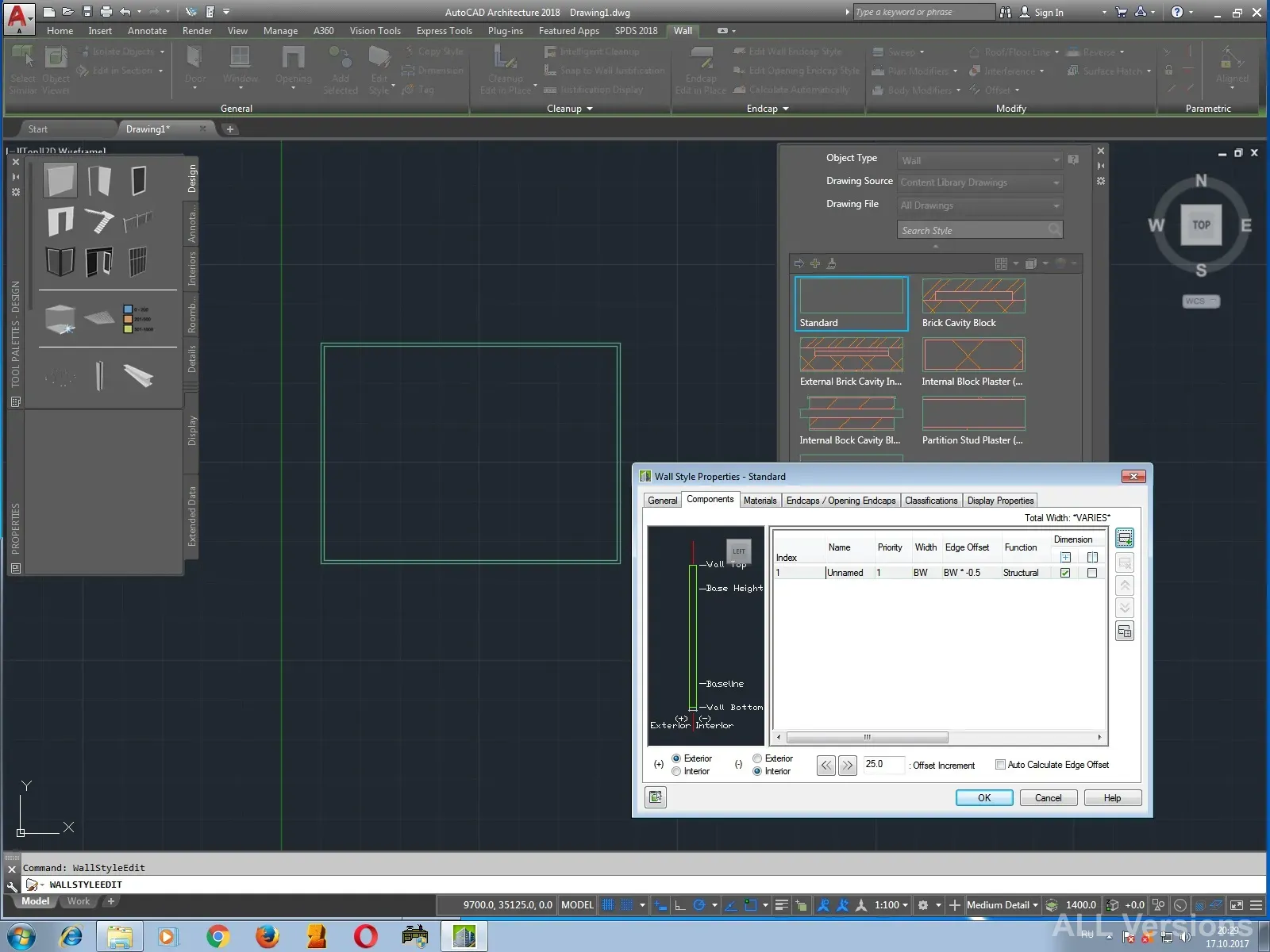
Task: Open Google Chrome from the taskbar
Action: coord(217,937)
